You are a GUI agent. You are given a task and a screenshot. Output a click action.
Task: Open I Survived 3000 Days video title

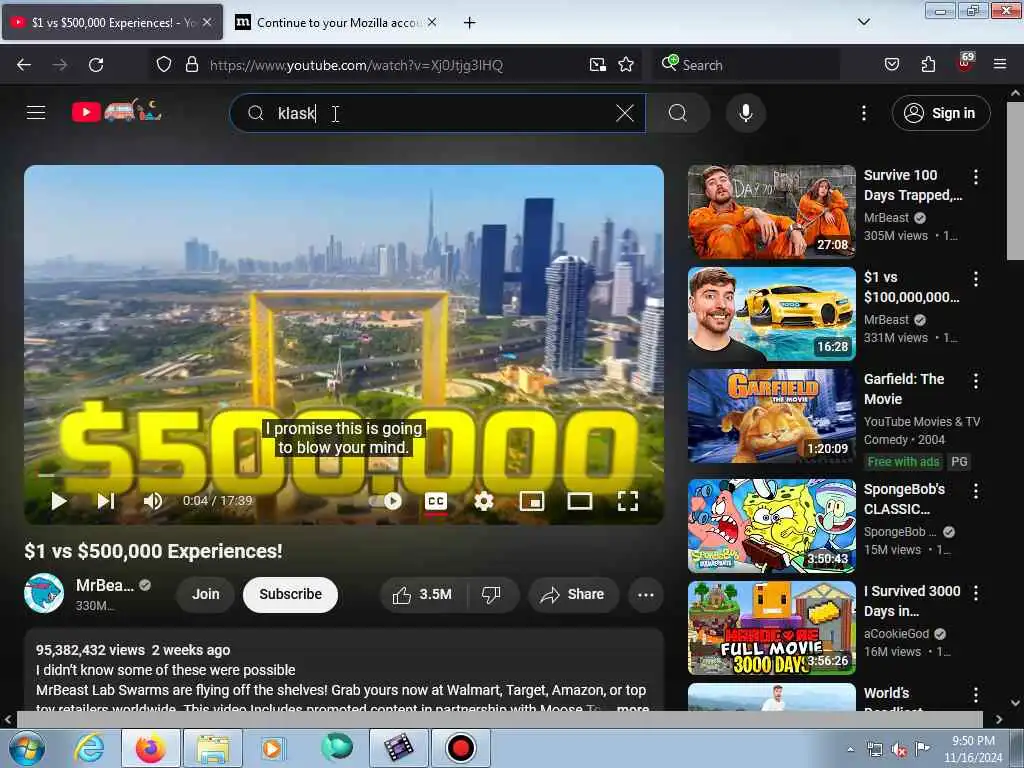(x=912, y=601)
